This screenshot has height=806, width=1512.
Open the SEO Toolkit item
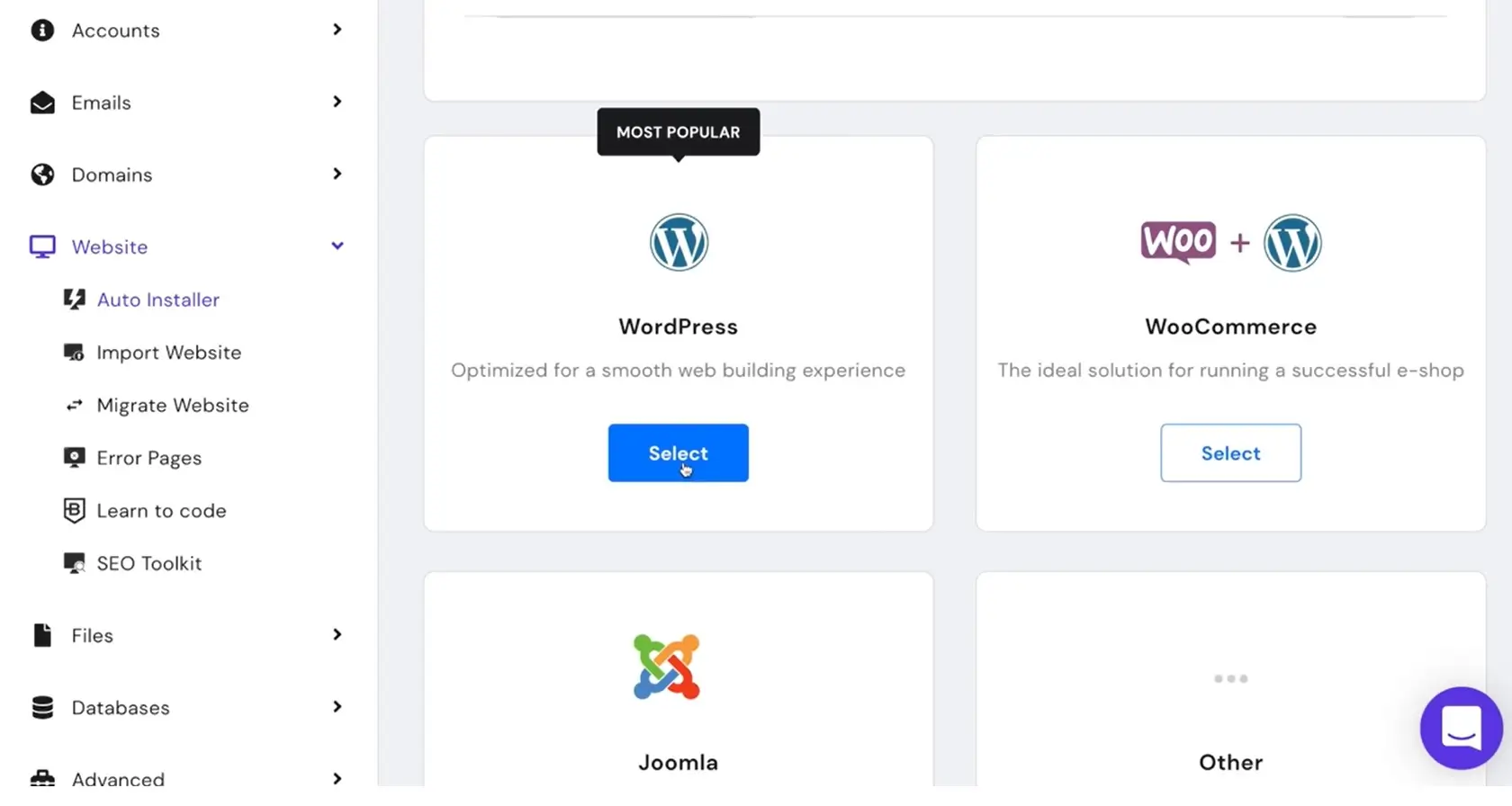(x=148, y=564)
